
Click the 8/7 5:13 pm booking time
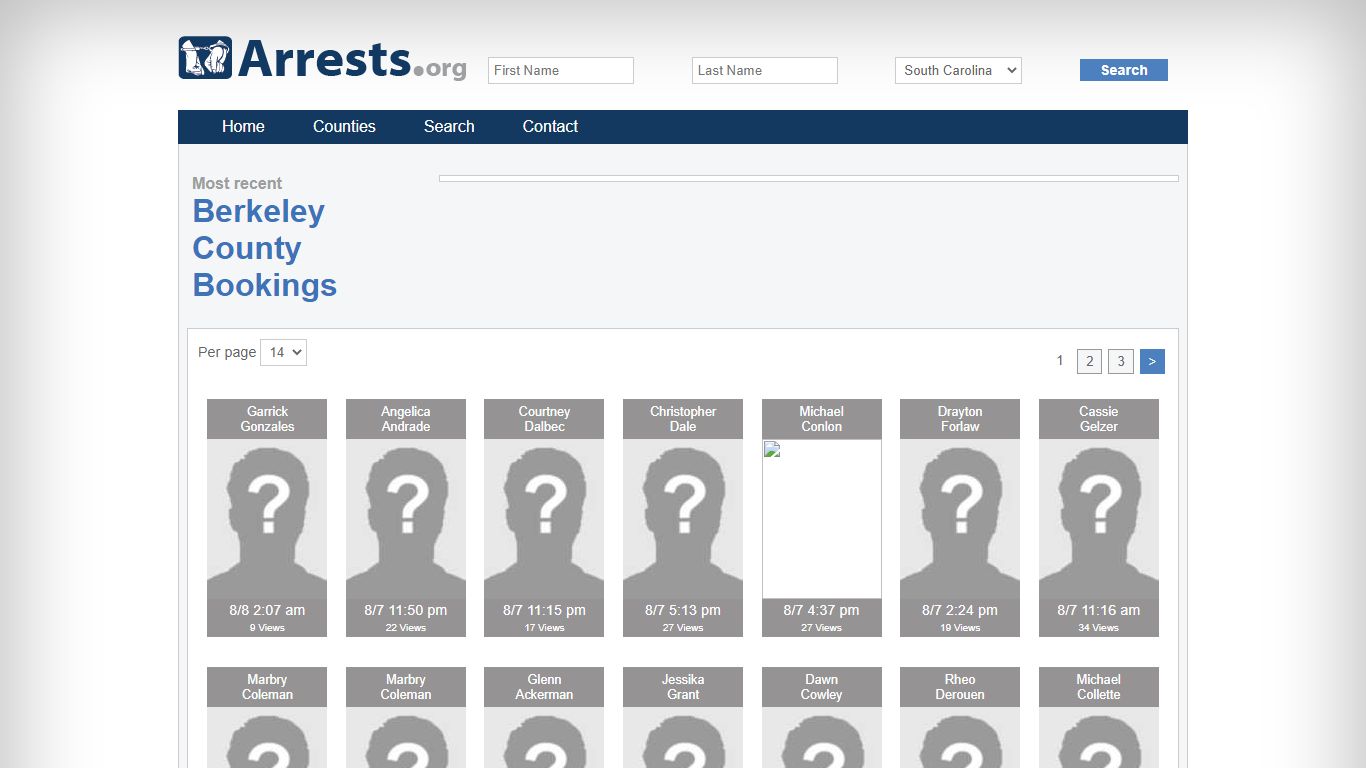[x=683, y=610]
